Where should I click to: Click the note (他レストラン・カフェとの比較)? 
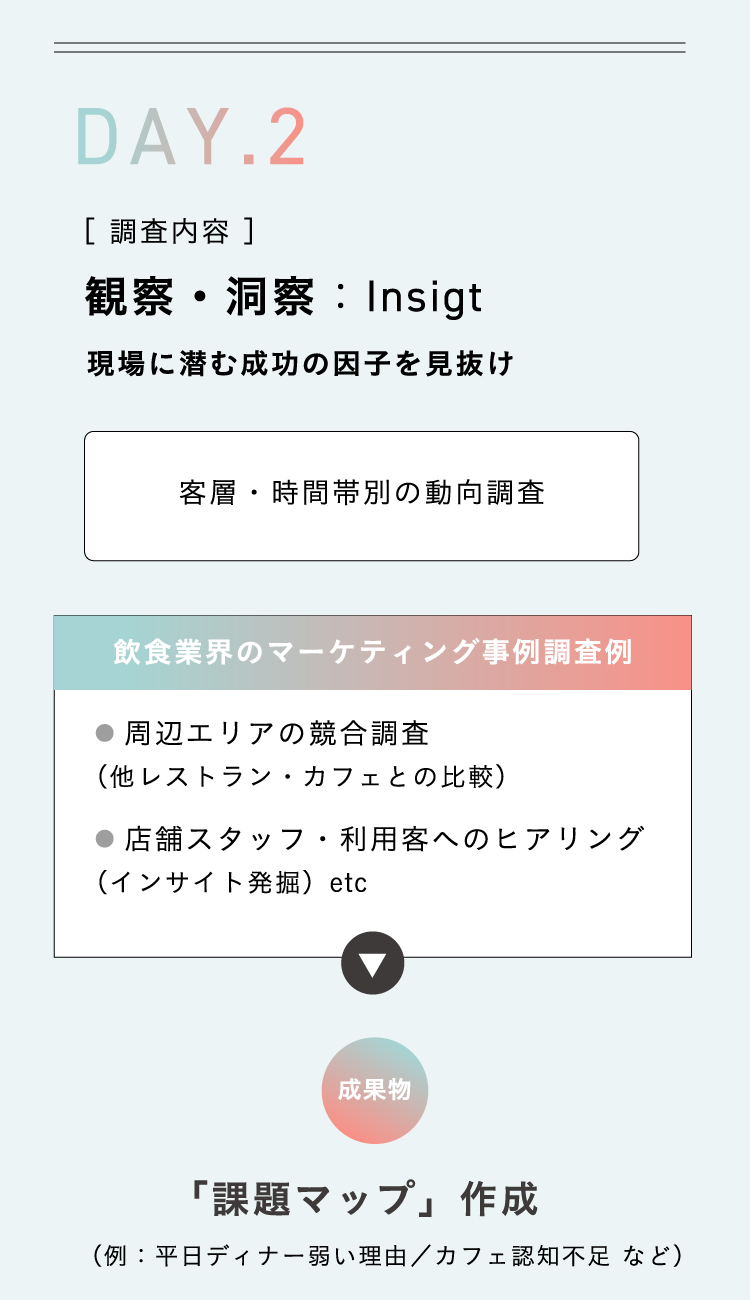click(x=300, y=777)
